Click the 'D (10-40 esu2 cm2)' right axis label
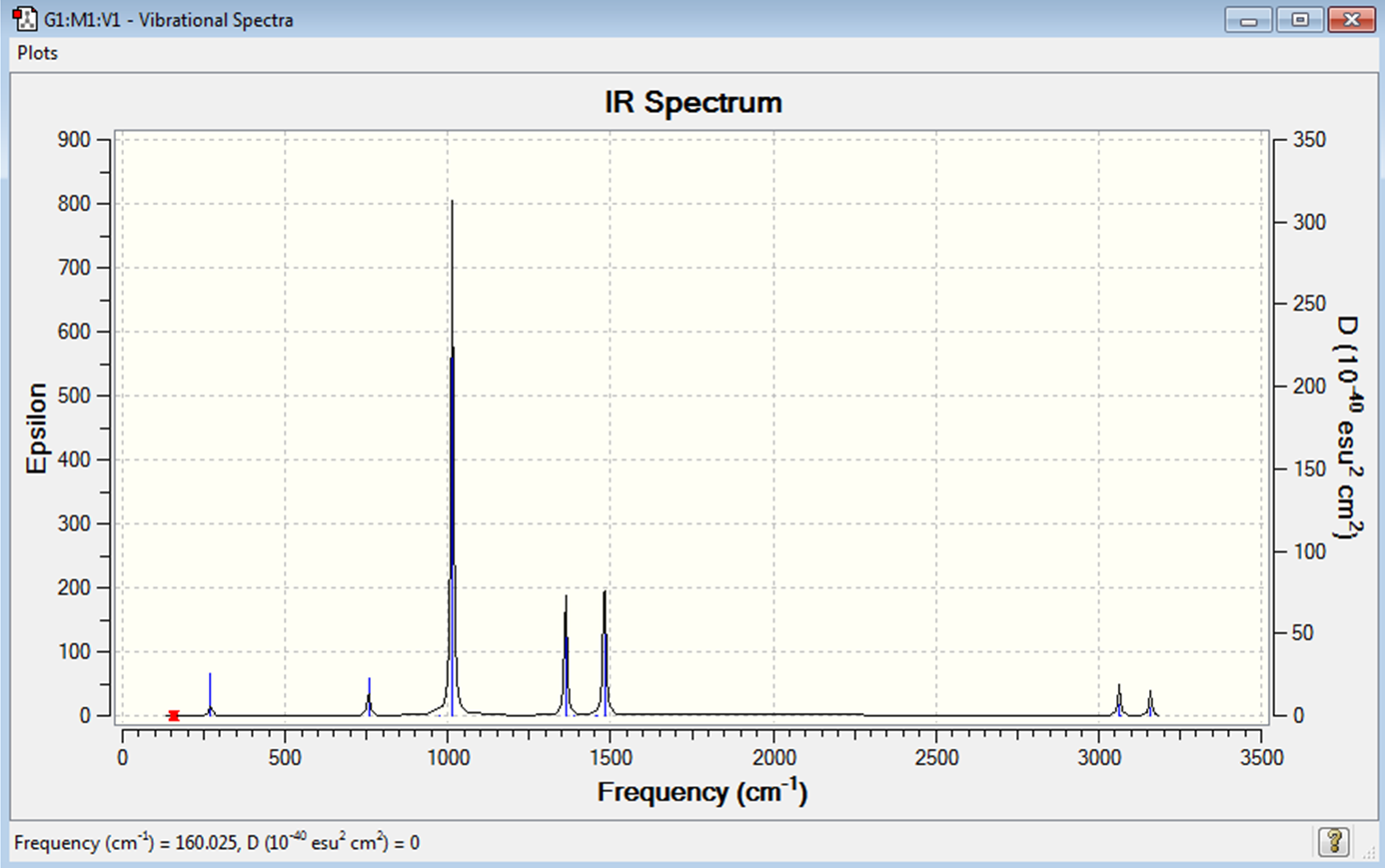The width and height of the screenshot is (1385, 868). point(1348,428)
